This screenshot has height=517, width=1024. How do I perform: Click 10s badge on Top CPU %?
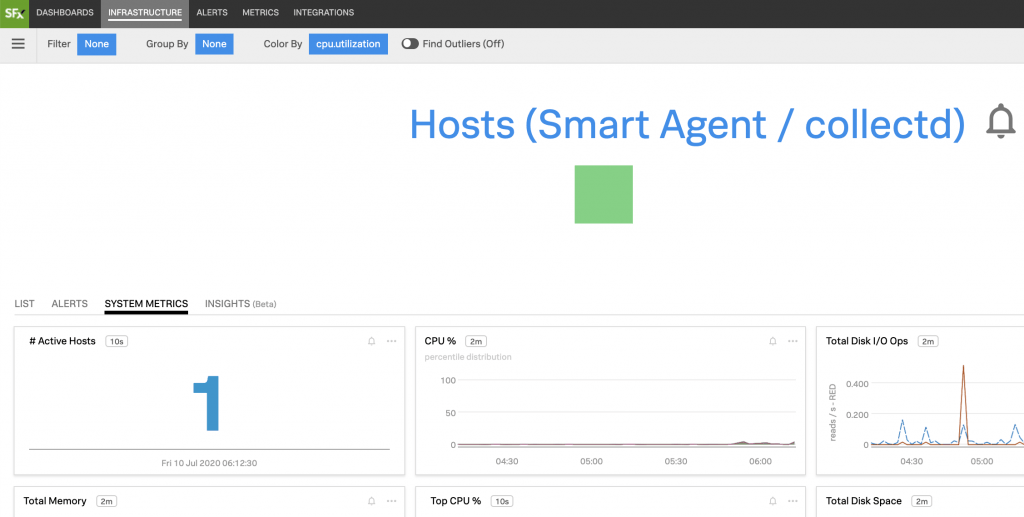(x=502, y=501)
